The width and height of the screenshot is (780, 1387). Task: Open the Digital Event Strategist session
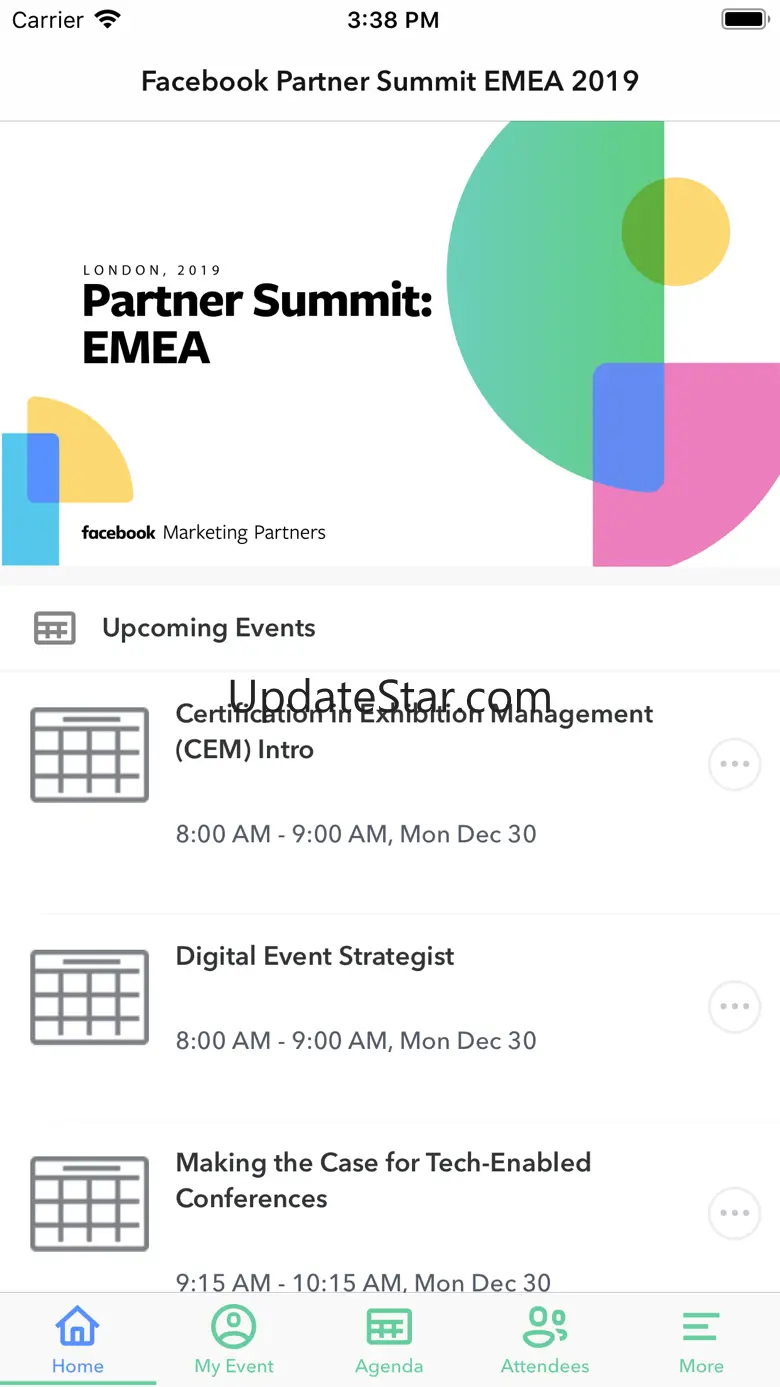tap(315, 957)
